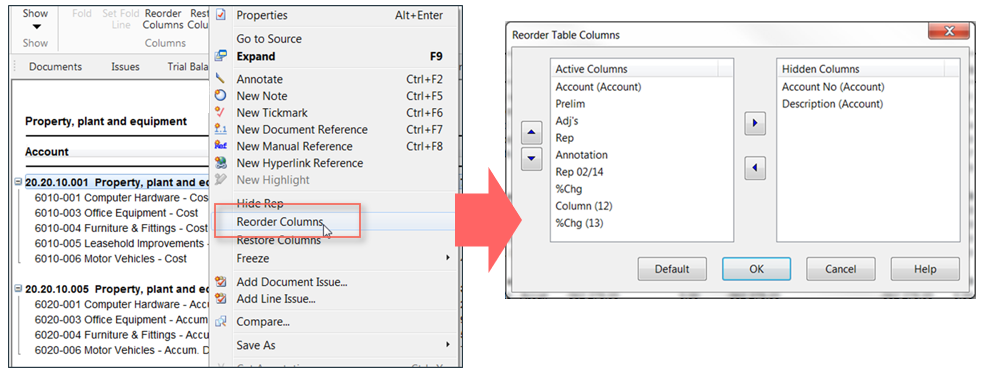Move the column to Hidden with the right arrow
Image resolution: width=991 pixels, height=382 pixels.
[x=755, y=124]
